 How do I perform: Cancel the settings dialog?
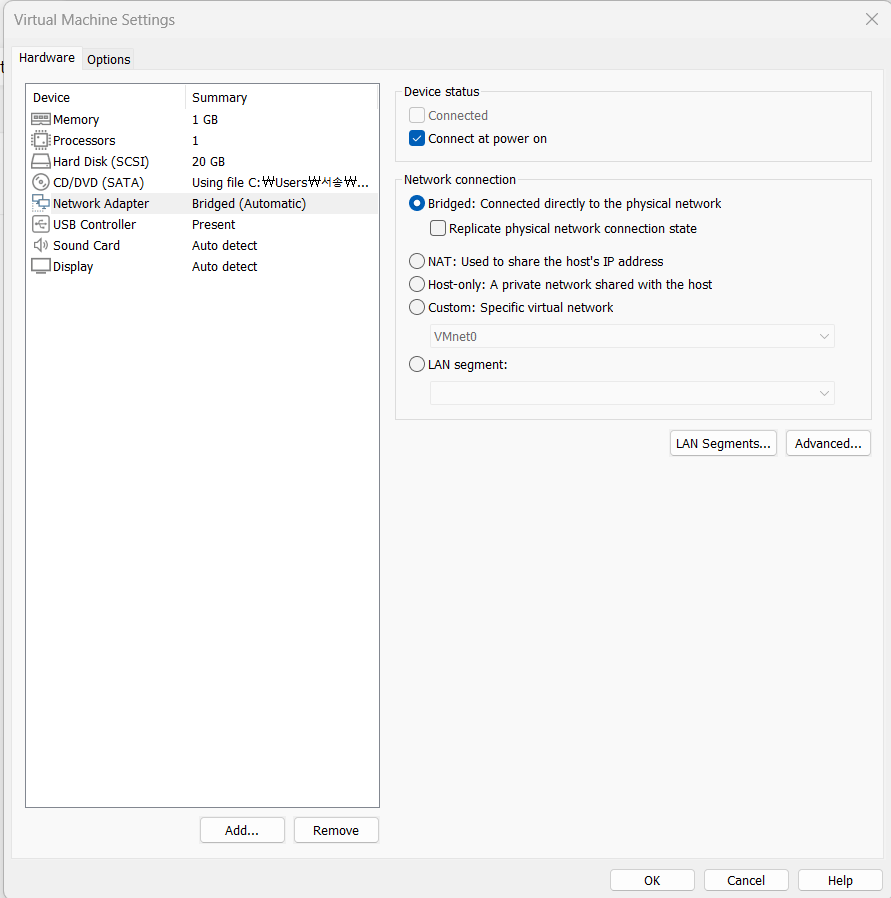746,880
